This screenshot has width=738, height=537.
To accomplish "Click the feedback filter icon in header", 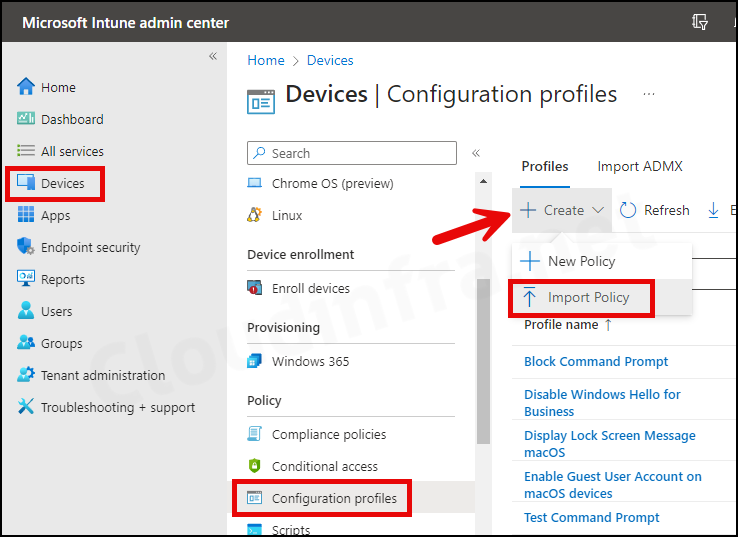I will click(700, 22).
